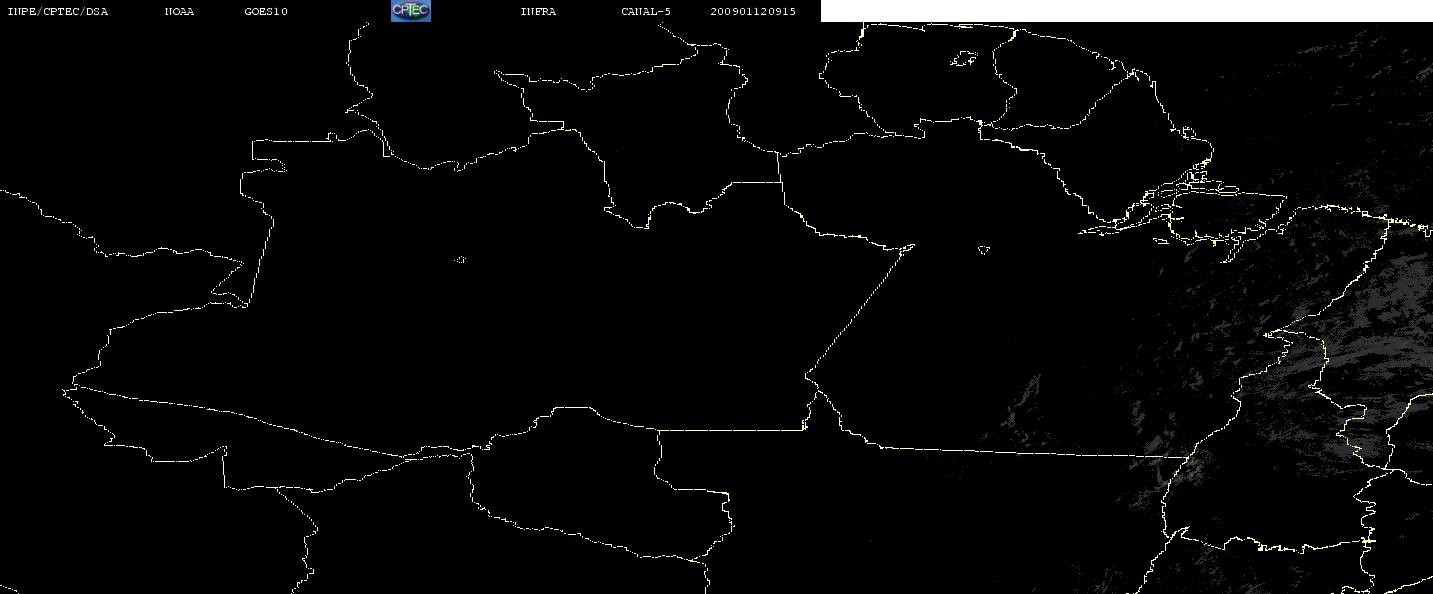The image size is (1433, 594).
Task: Click the CANAL-5 channel label
Action: pyautogui.click(x=646, y=12)
